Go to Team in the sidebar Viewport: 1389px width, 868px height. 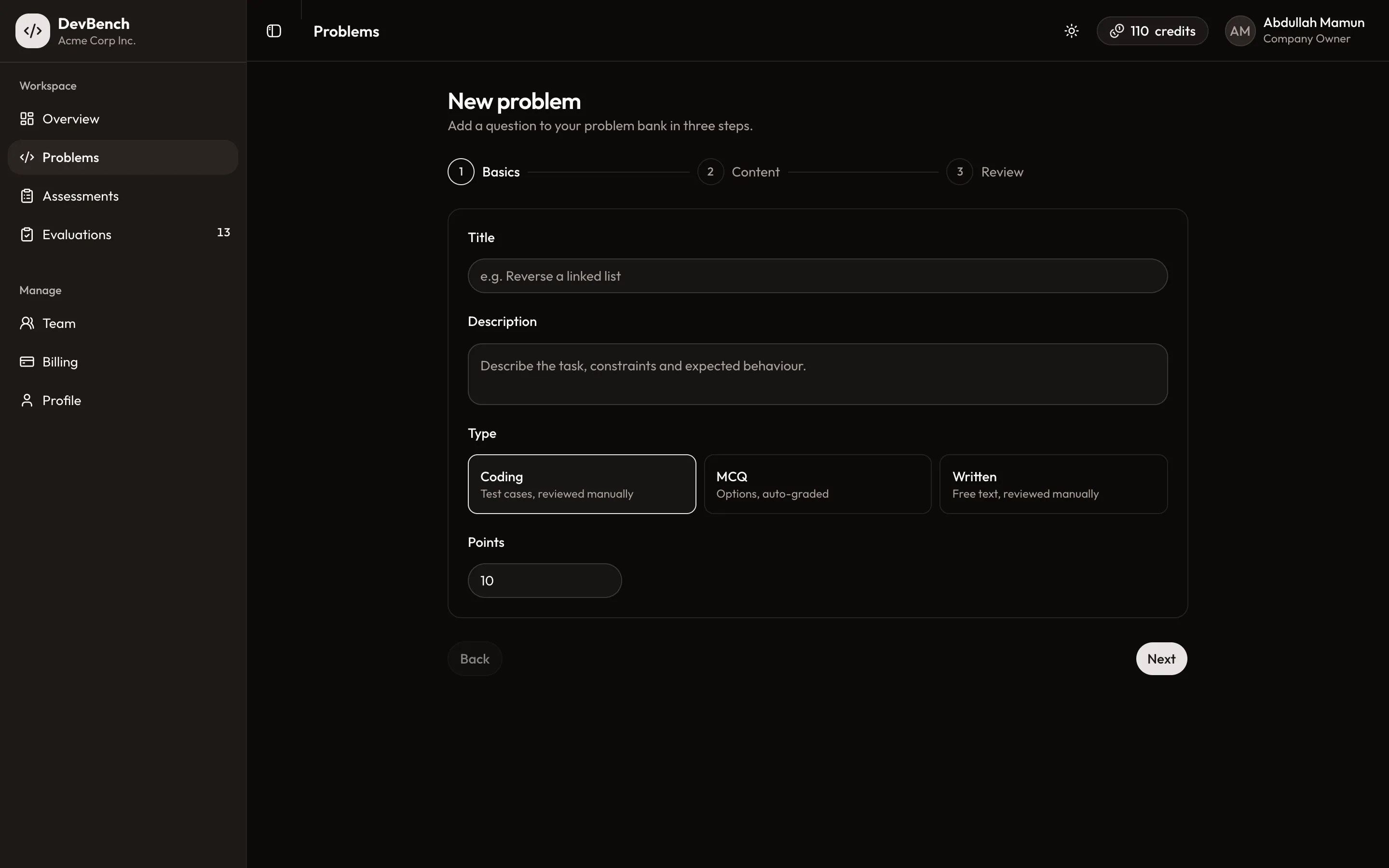pyautogui.click(x=123, y=323)
